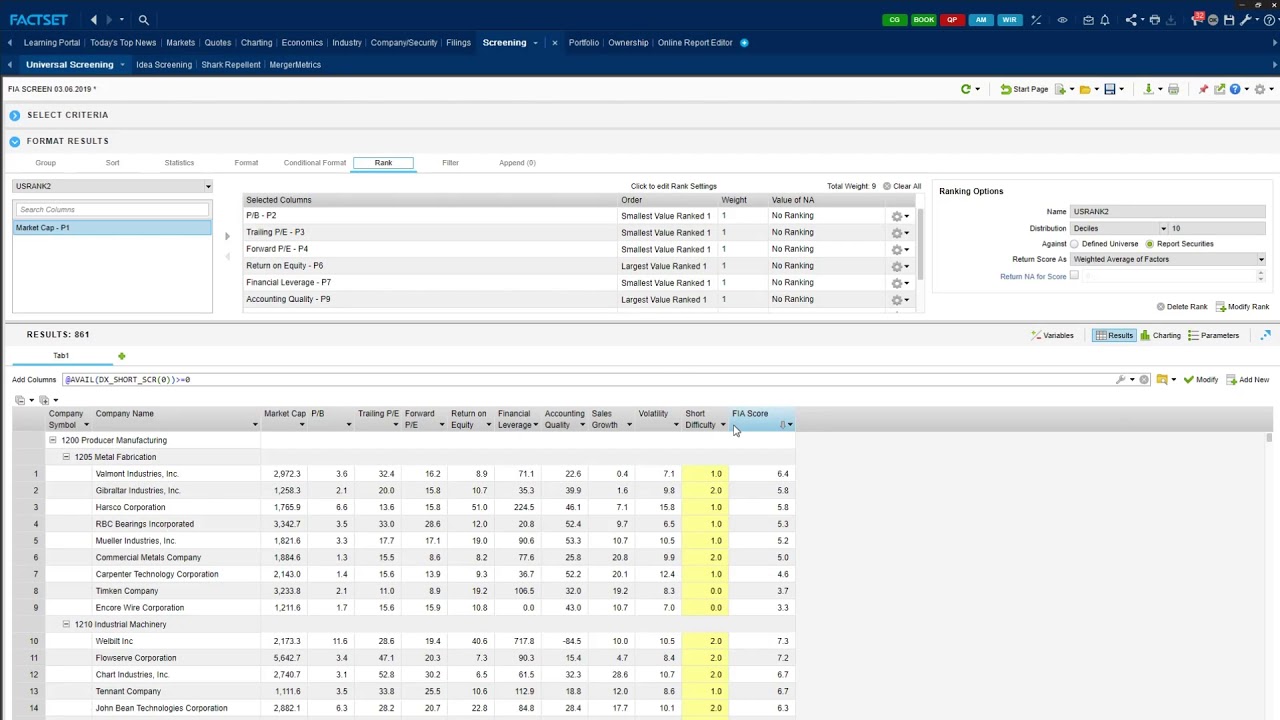Open Charting in the top menu
Viewport: 1280px width, 720px height.
(x=256, y=43)
